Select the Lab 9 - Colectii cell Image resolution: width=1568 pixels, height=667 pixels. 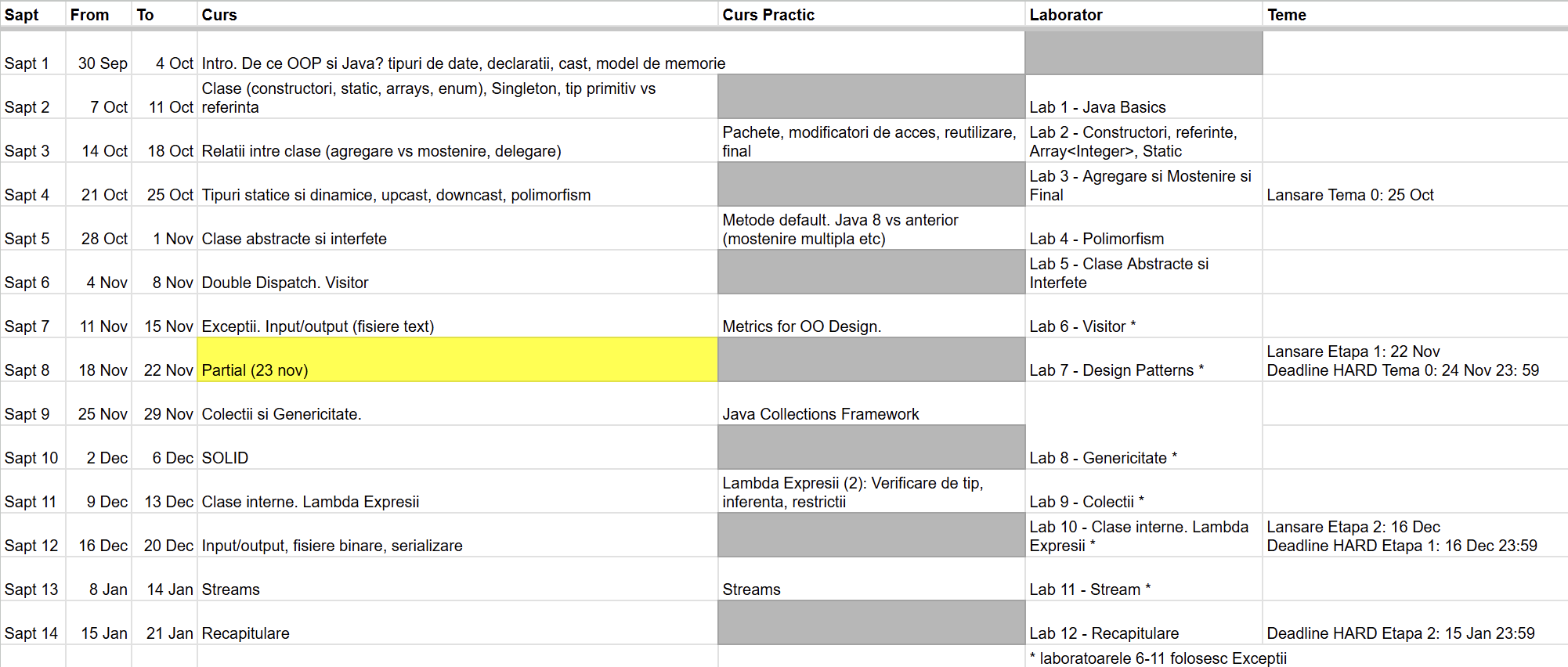[x=1143, y=492]
